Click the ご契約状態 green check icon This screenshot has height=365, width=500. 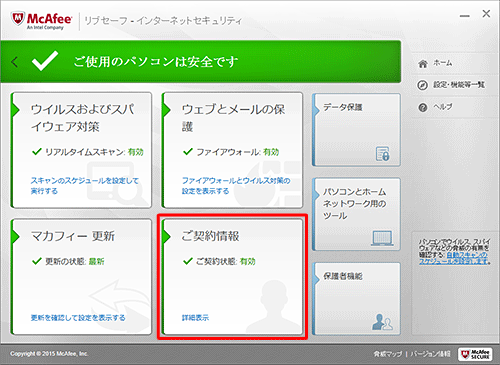click(188, 261)
